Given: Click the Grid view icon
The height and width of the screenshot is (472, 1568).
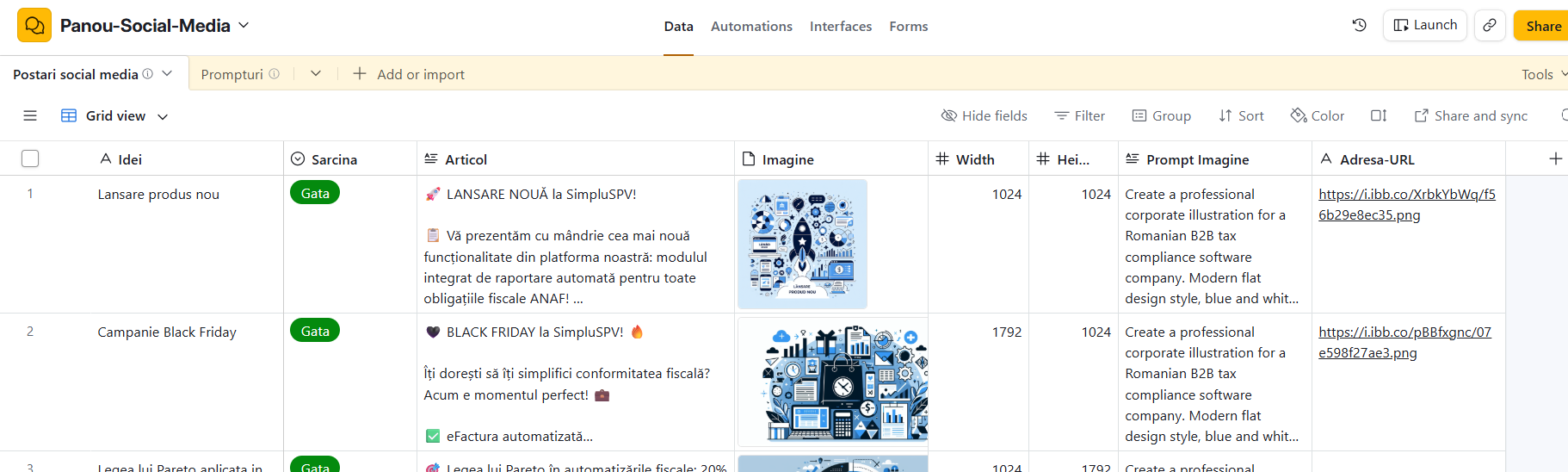Looking at the screenshot, I should pos(69,115).
